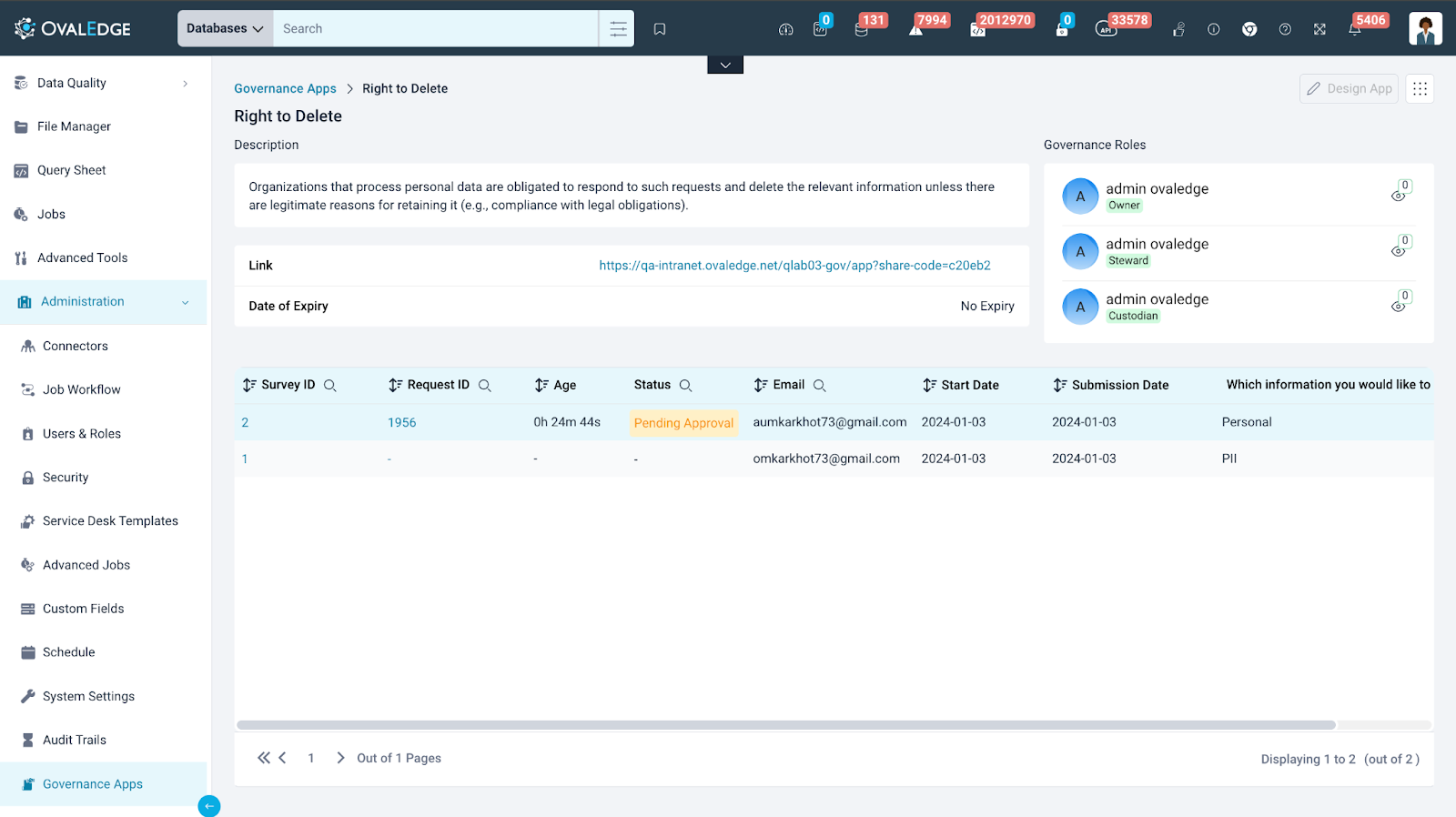
Task: Open the help question mark icon
Action: pyautogui.click(x=1285, y=29)
